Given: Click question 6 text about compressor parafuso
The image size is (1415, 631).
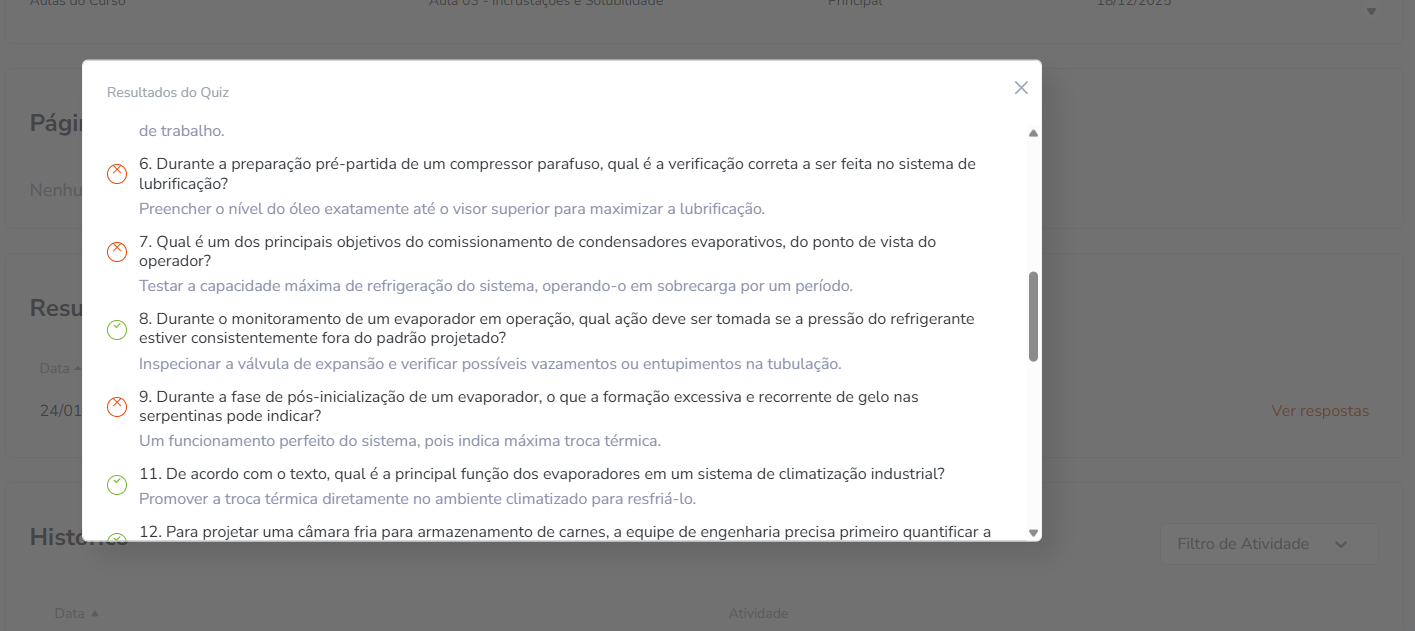Looking at the screenshot, I should [557, 174].
